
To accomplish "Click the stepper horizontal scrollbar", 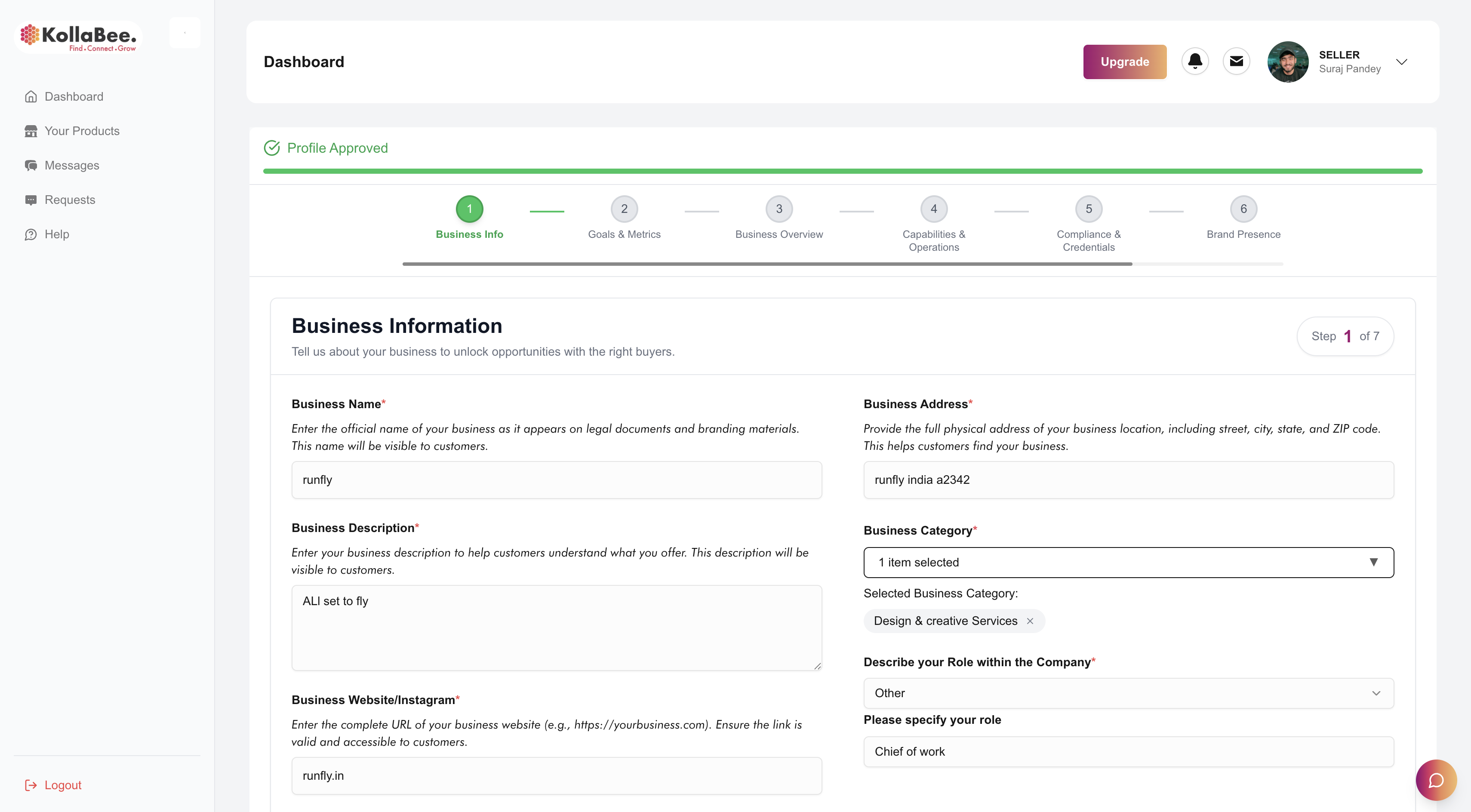I will [x=767, y=264].
